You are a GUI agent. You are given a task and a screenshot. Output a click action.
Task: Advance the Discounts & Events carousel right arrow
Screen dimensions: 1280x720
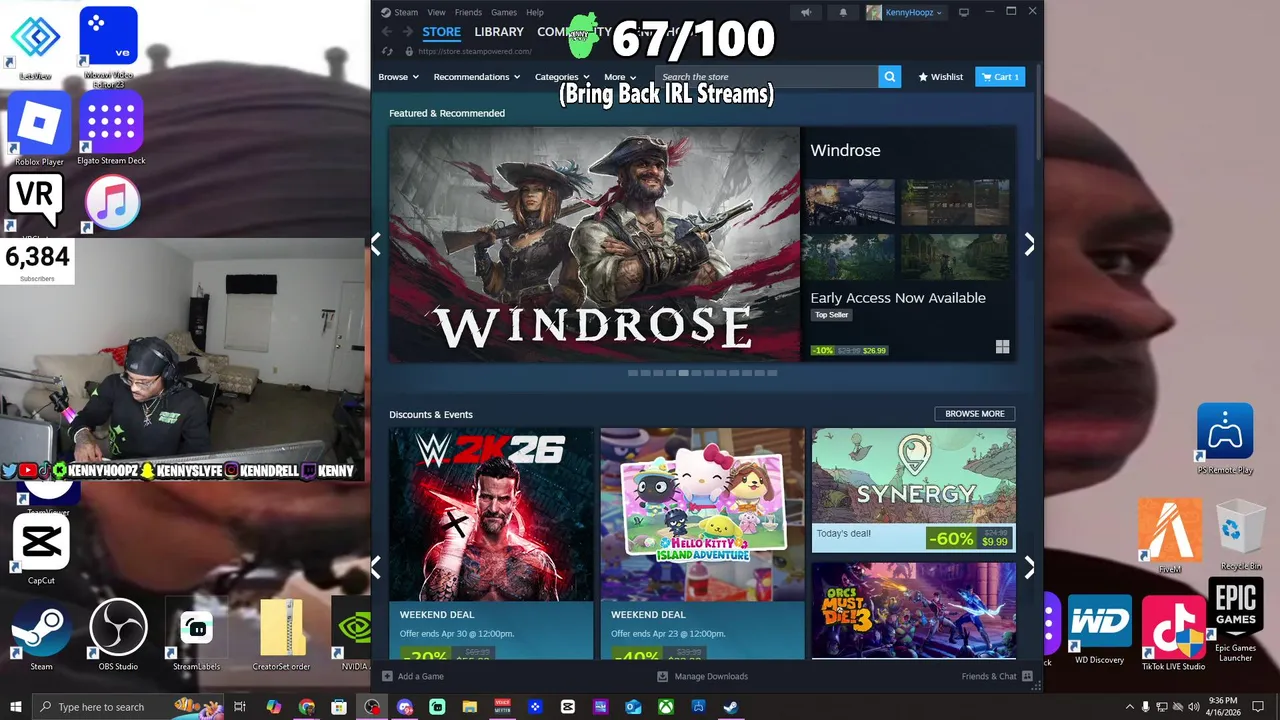1029,567
